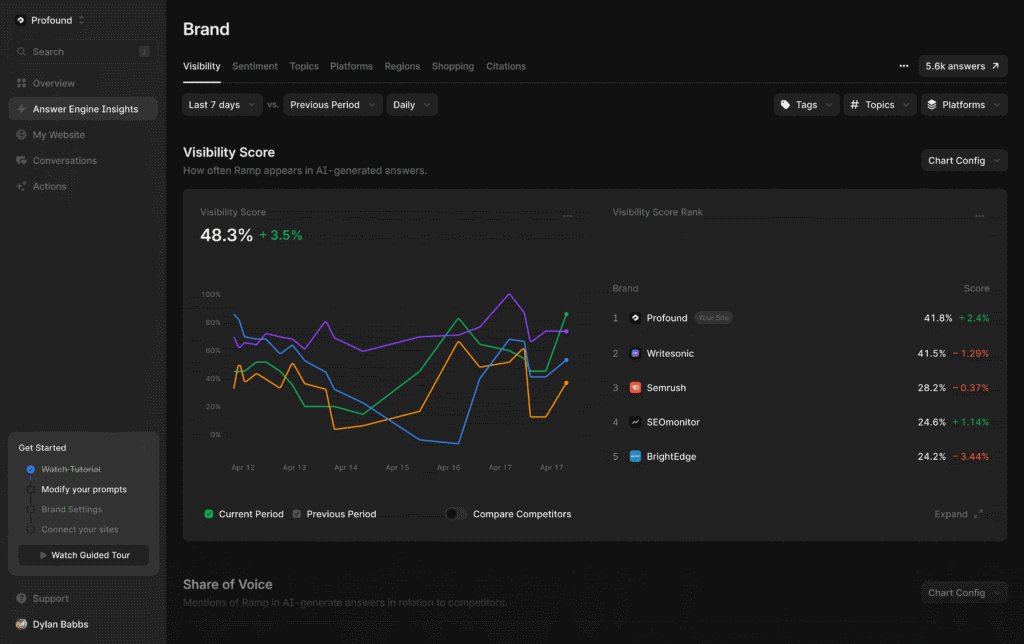The width and height of the screenshot is (1024, 644).
Task: Click the BrightEdge brand logo icon
Action: click(x=635, y=457)
